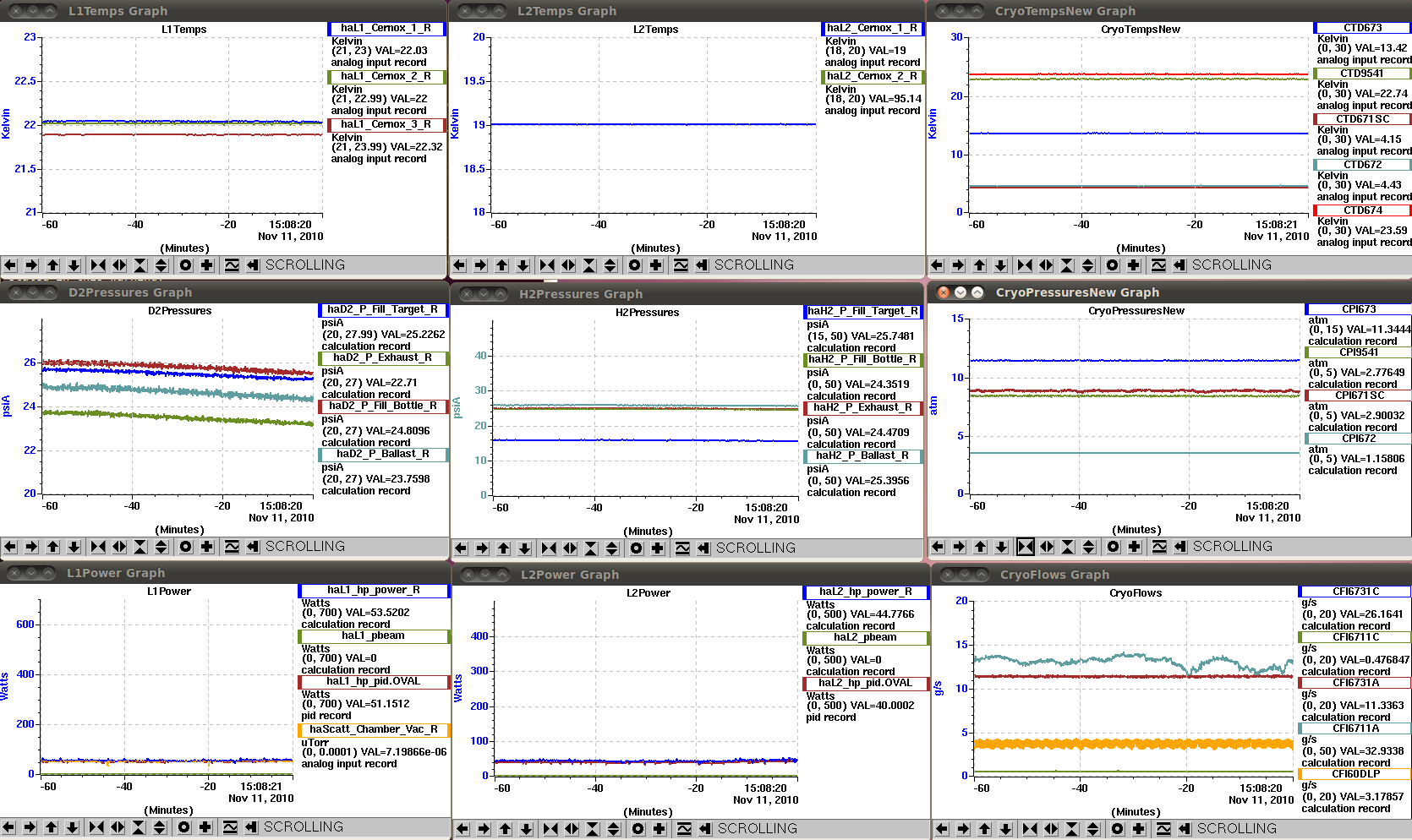
Task: Click the circle icon in L1Temps toolbar
Action: [185, 265]
